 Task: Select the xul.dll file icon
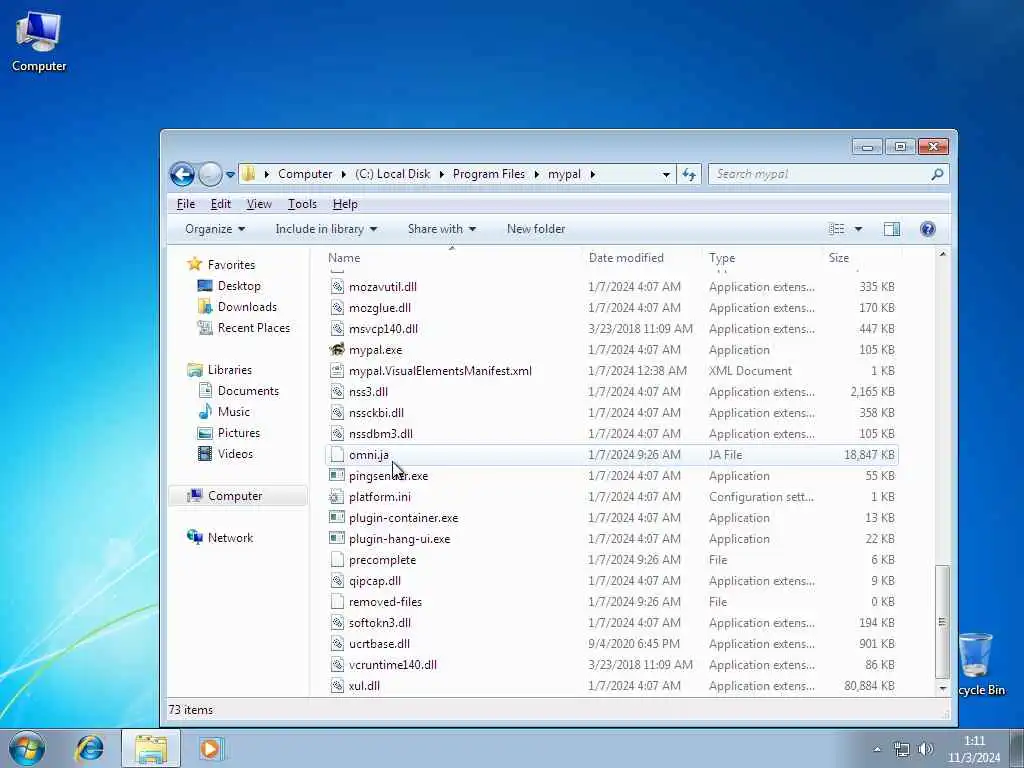(337, 686)
